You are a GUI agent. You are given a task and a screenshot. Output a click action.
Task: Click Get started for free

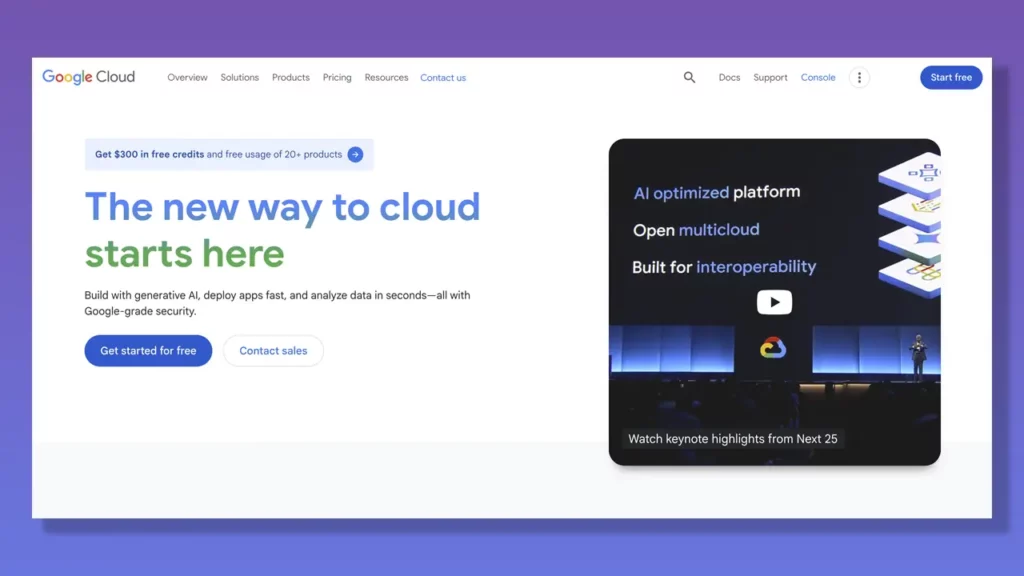[147, 351]
